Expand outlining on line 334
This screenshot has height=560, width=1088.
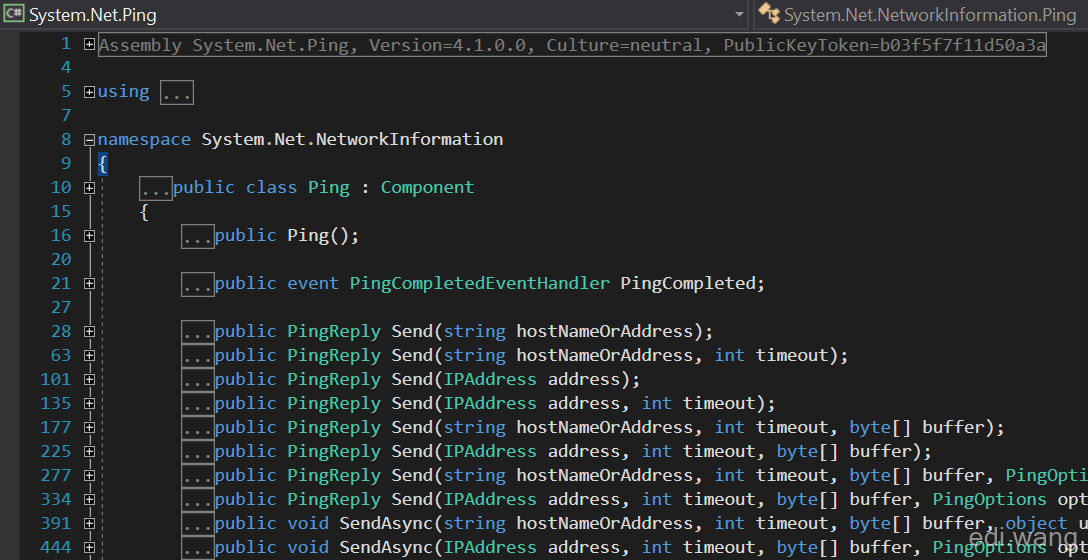[89, 500]
